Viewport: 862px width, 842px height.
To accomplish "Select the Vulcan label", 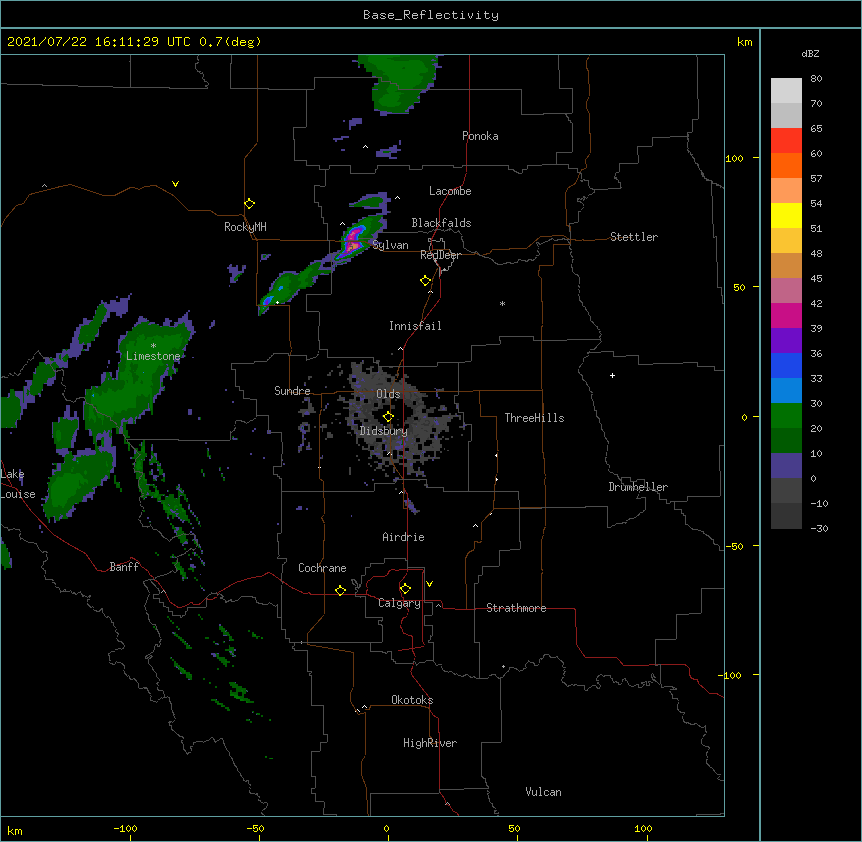I will click(x=543, y=792).
